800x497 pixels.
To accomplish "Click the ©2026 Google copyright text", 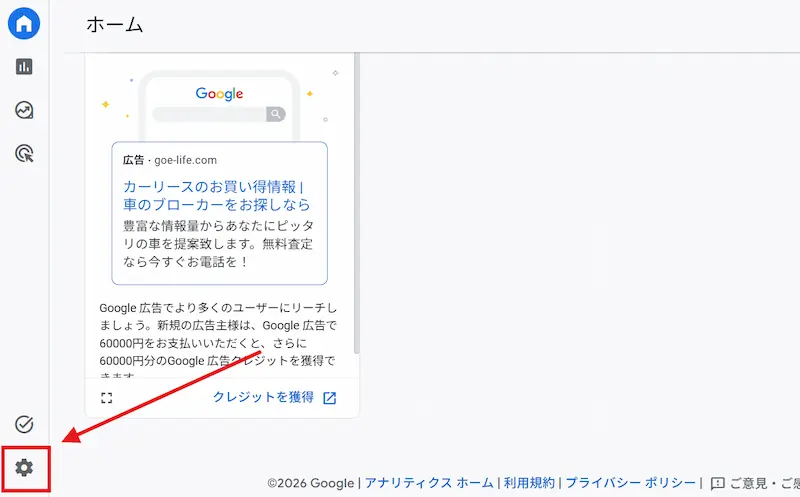I will tap(311, 483).
